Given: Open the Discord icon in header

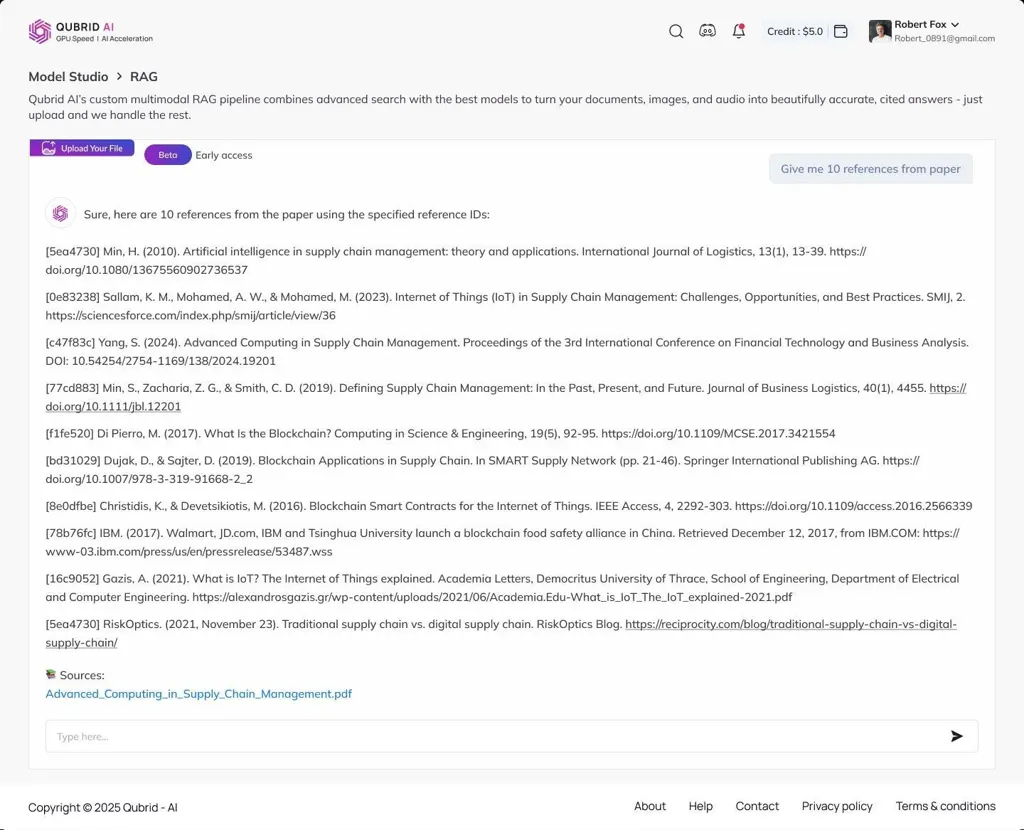Looking at the screenshot, I should pyautogui.click(x=707, y=31).
